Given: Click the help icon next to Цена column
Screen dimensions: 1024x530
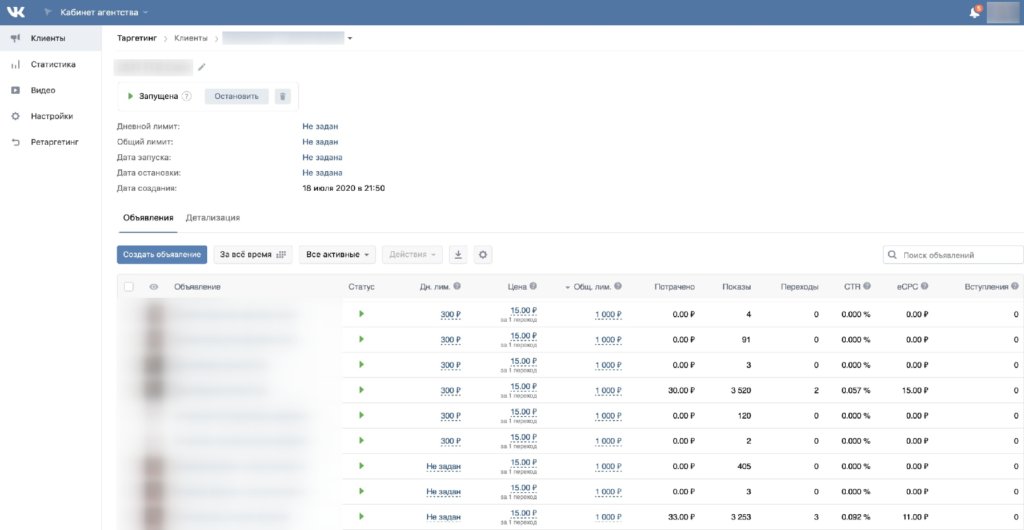Looking at the screenshot, I should tap(533, 287).
